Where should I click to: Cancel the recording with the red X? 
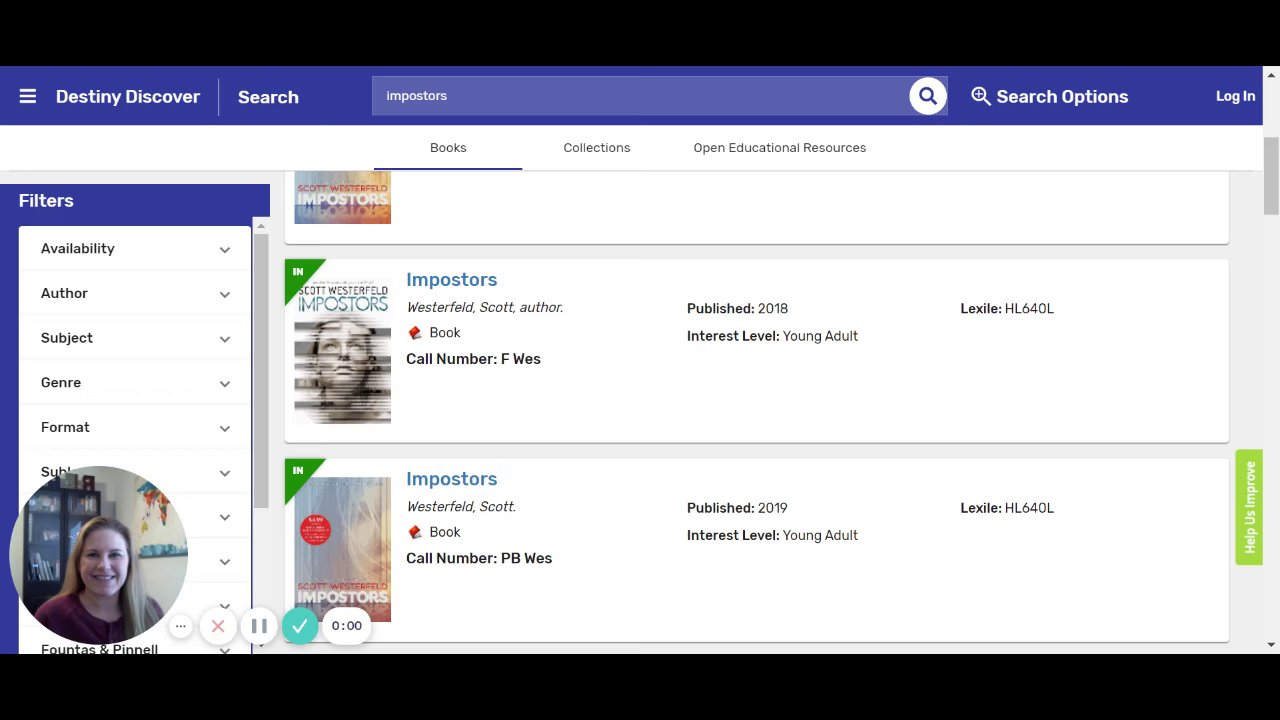218,626
